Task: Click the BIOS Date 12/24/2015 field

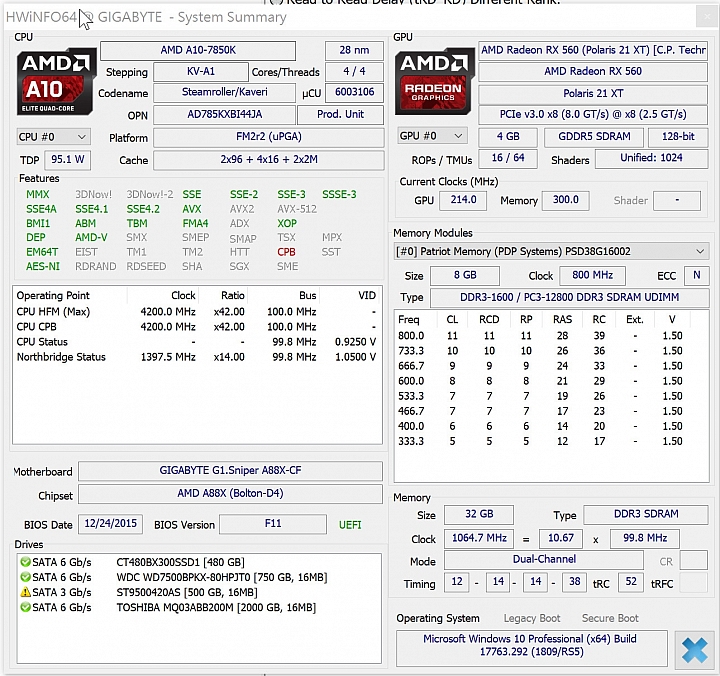Action: tap(110, 524)
